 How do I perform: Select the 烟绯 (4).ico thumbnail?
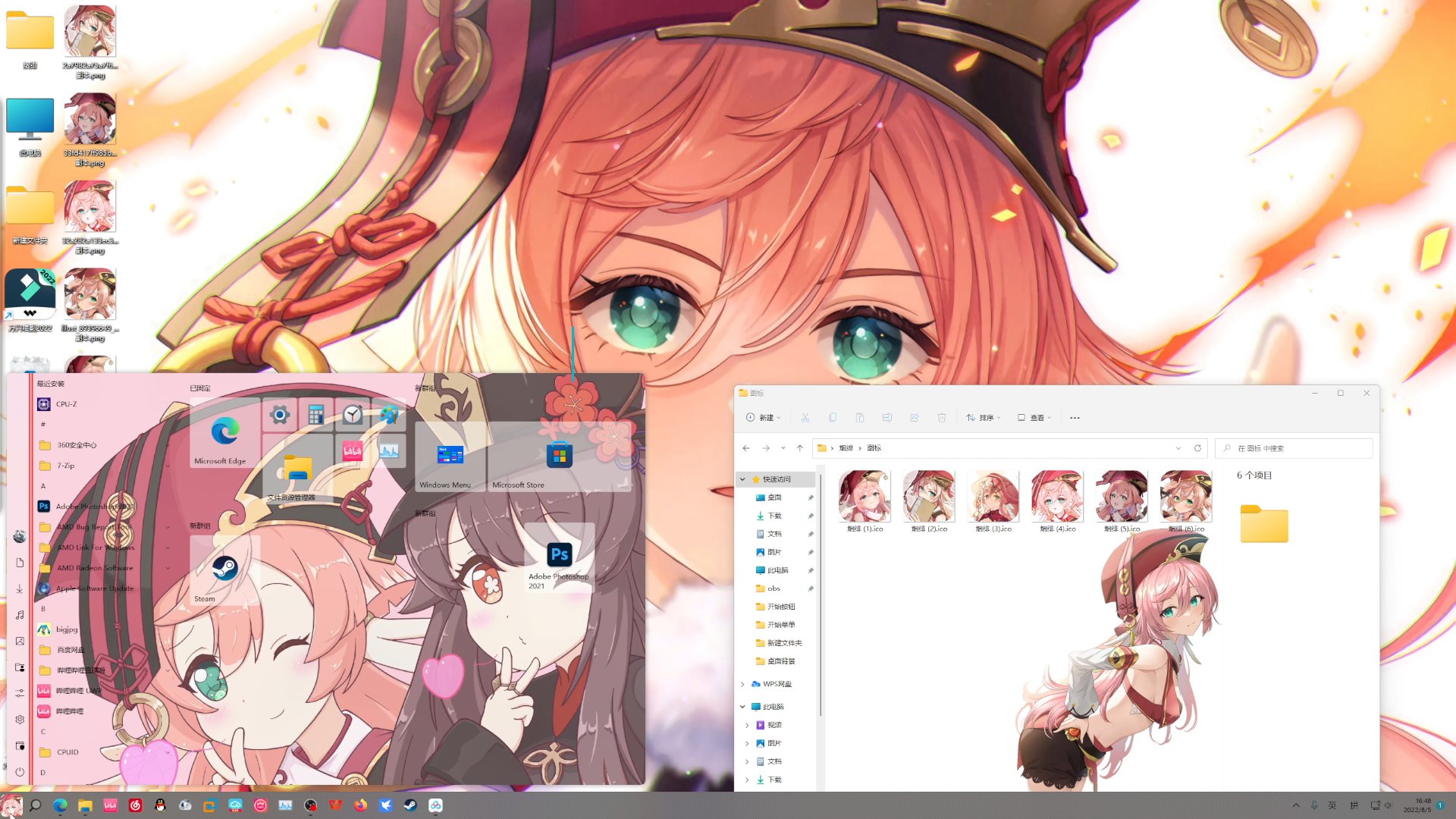pyautogui.click(x=1057, y=498)
